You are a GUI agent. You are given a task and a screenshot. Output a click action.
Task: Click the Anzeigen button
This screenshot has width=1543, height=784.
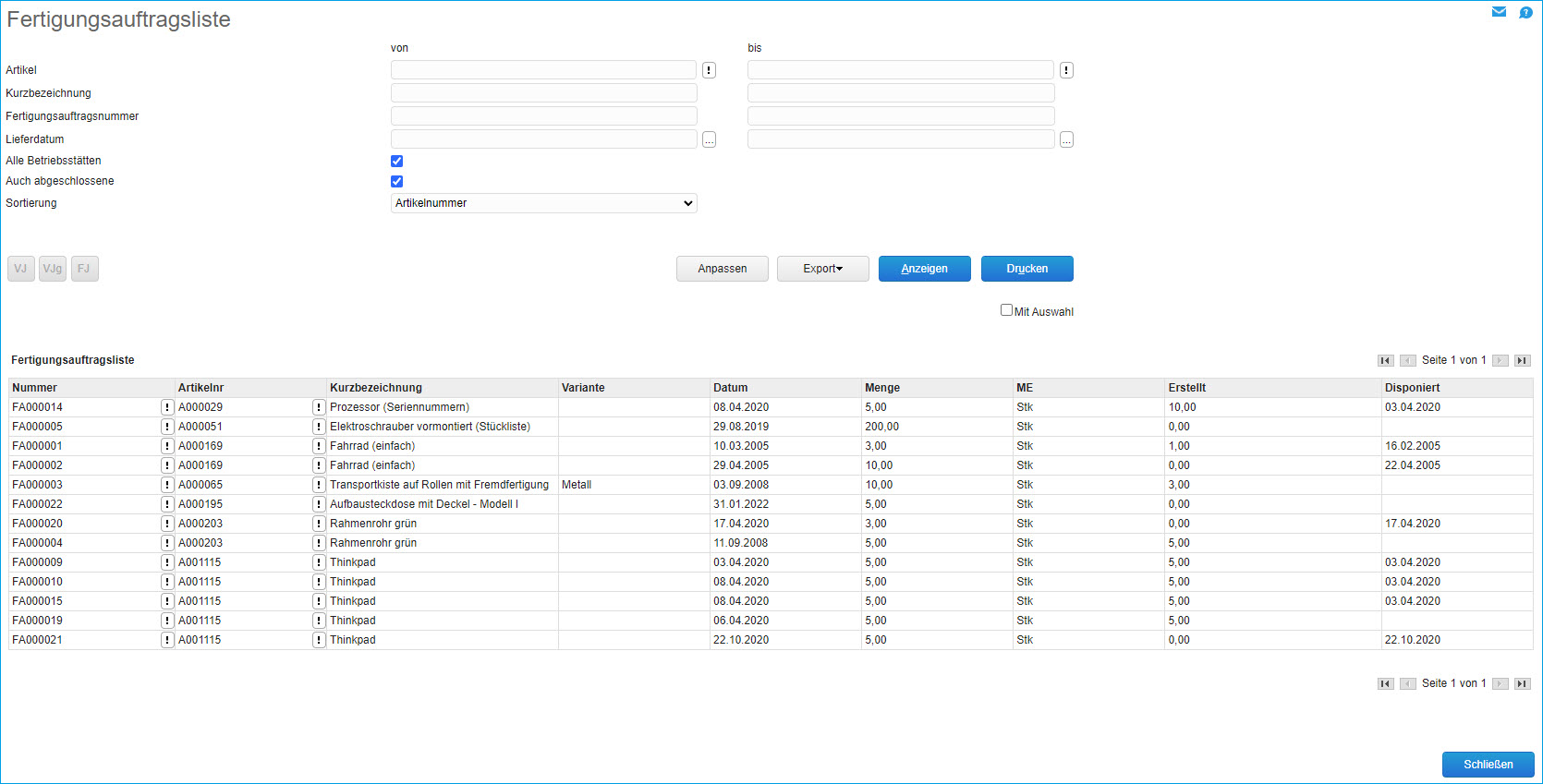[x=925, y=269]
